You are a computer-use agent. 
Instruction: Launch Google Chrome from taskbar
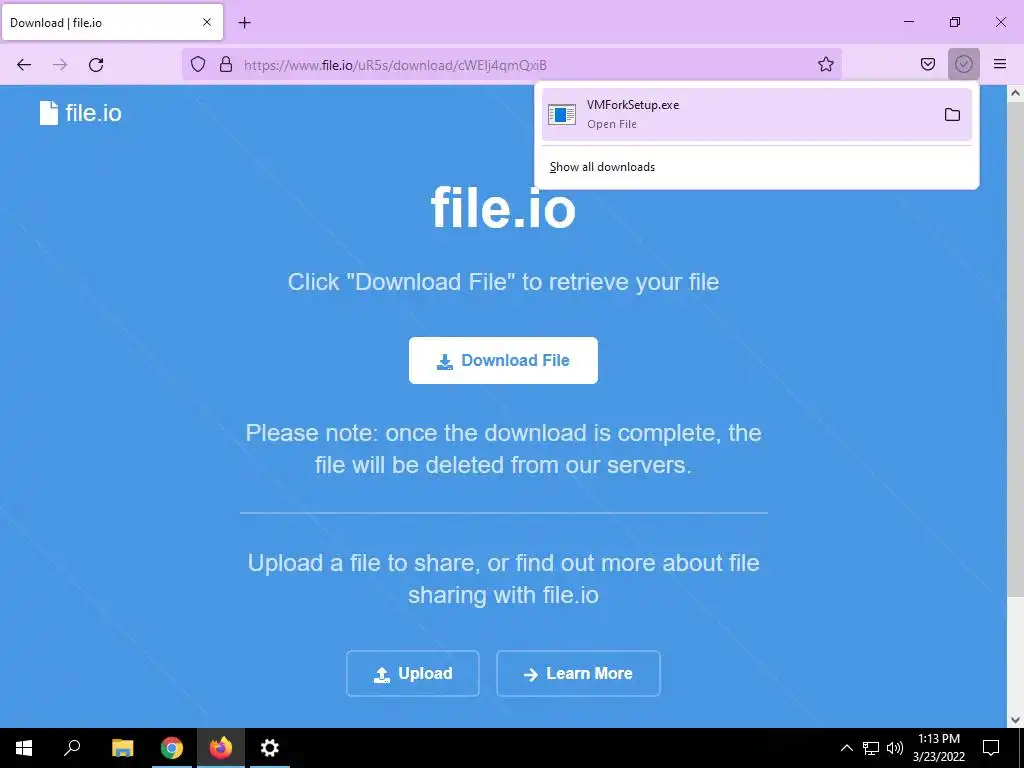pos(172,748)
